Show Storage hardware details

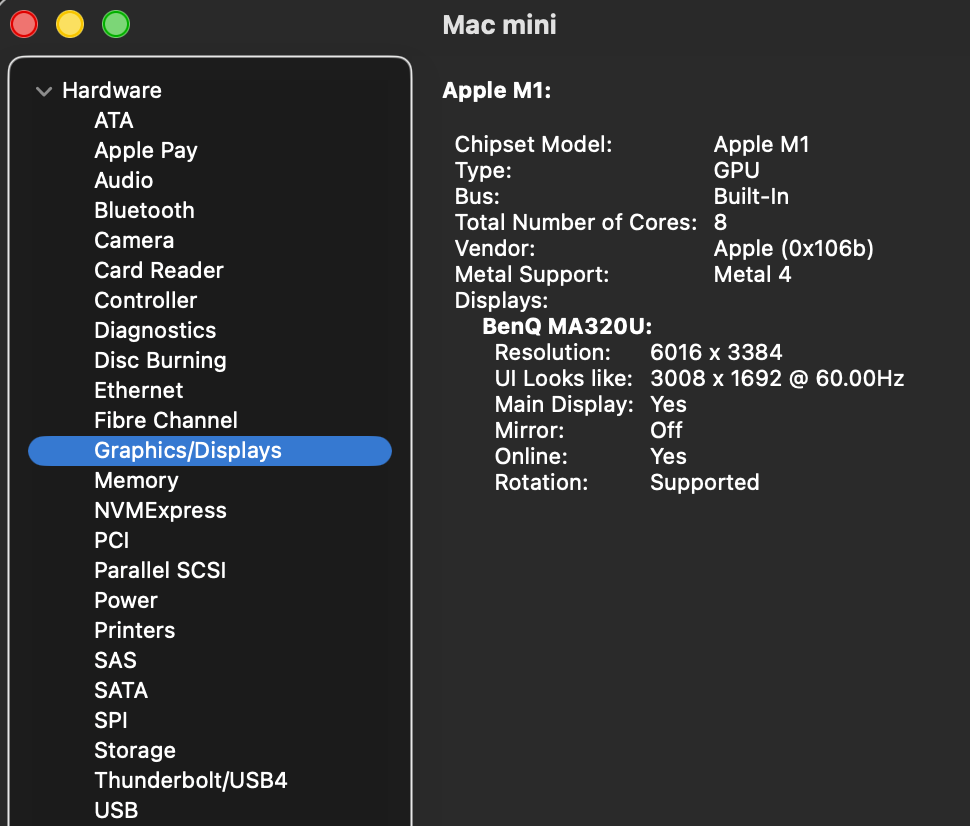[135, 751]
